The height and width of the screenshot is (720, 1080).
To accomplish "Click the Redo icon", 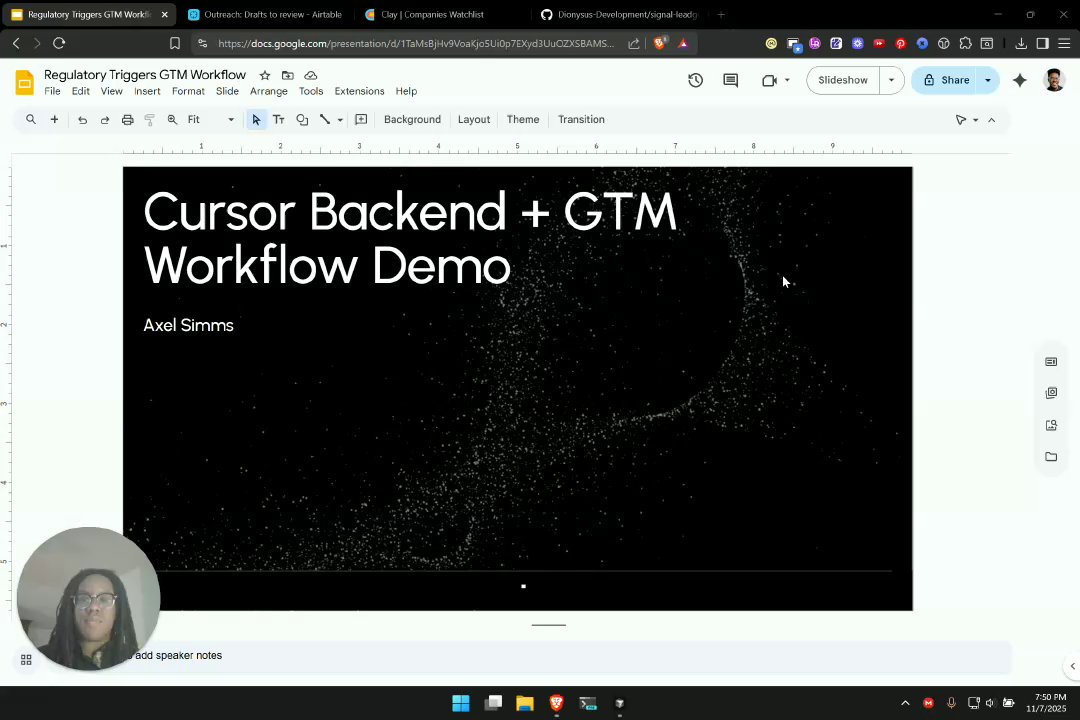I will (x=105, y=120).
